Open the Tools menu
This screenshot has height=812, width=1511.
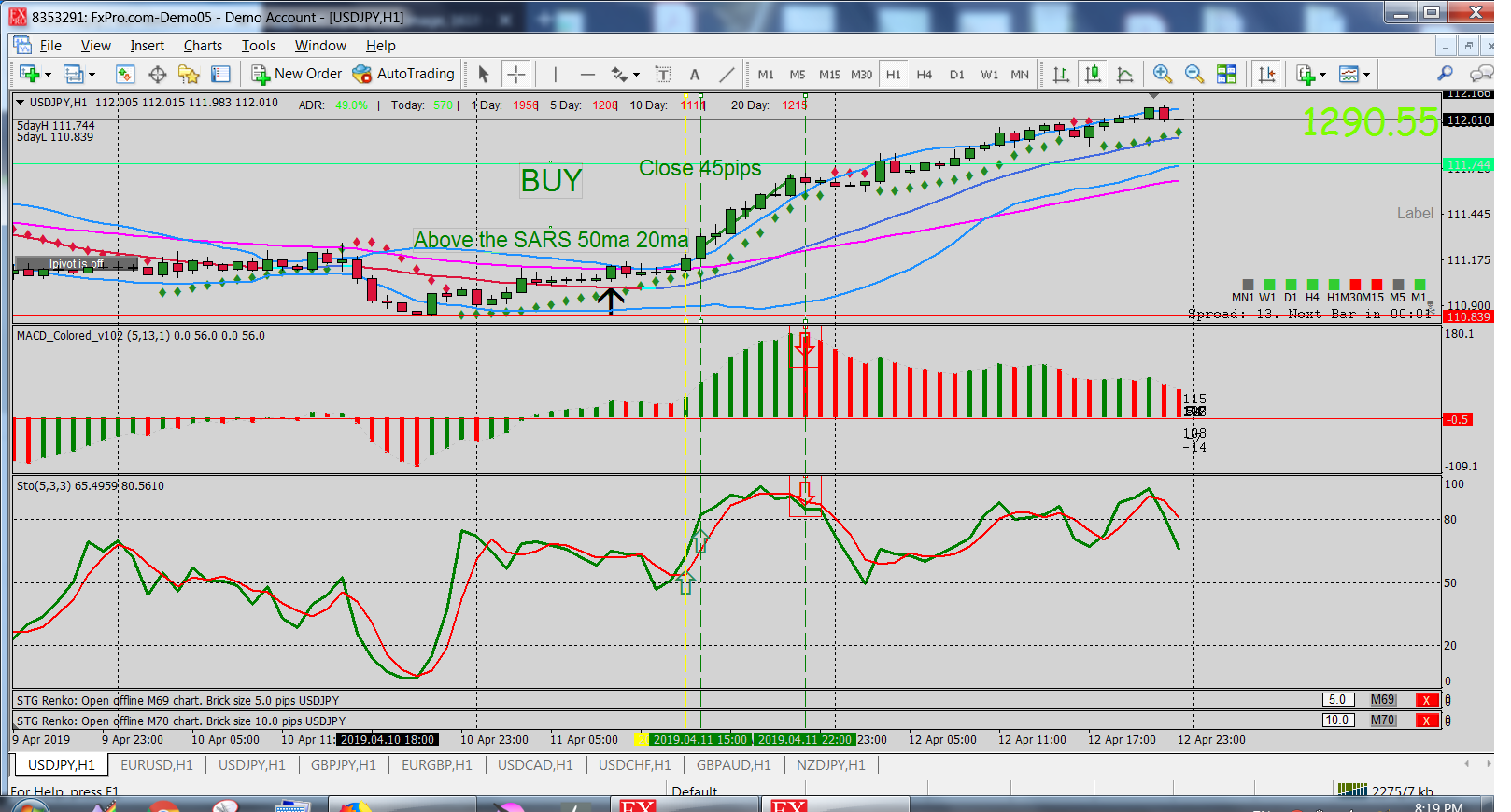coord(259,46)
